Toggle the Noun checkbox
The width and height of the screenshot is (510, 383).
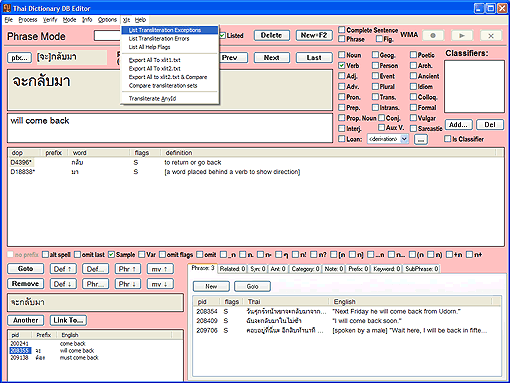pyautogui.click(x=342, y=55)
